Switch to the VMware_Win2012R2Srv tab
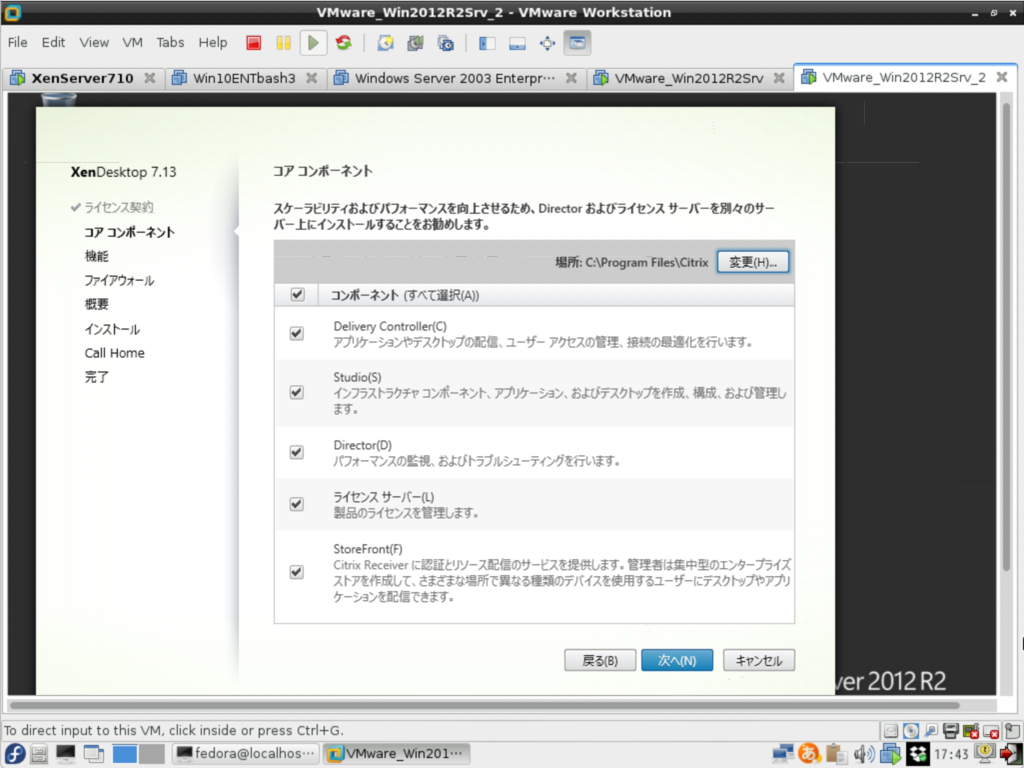The height and width of the screenshot is (768, 1024). click(688, 78)
